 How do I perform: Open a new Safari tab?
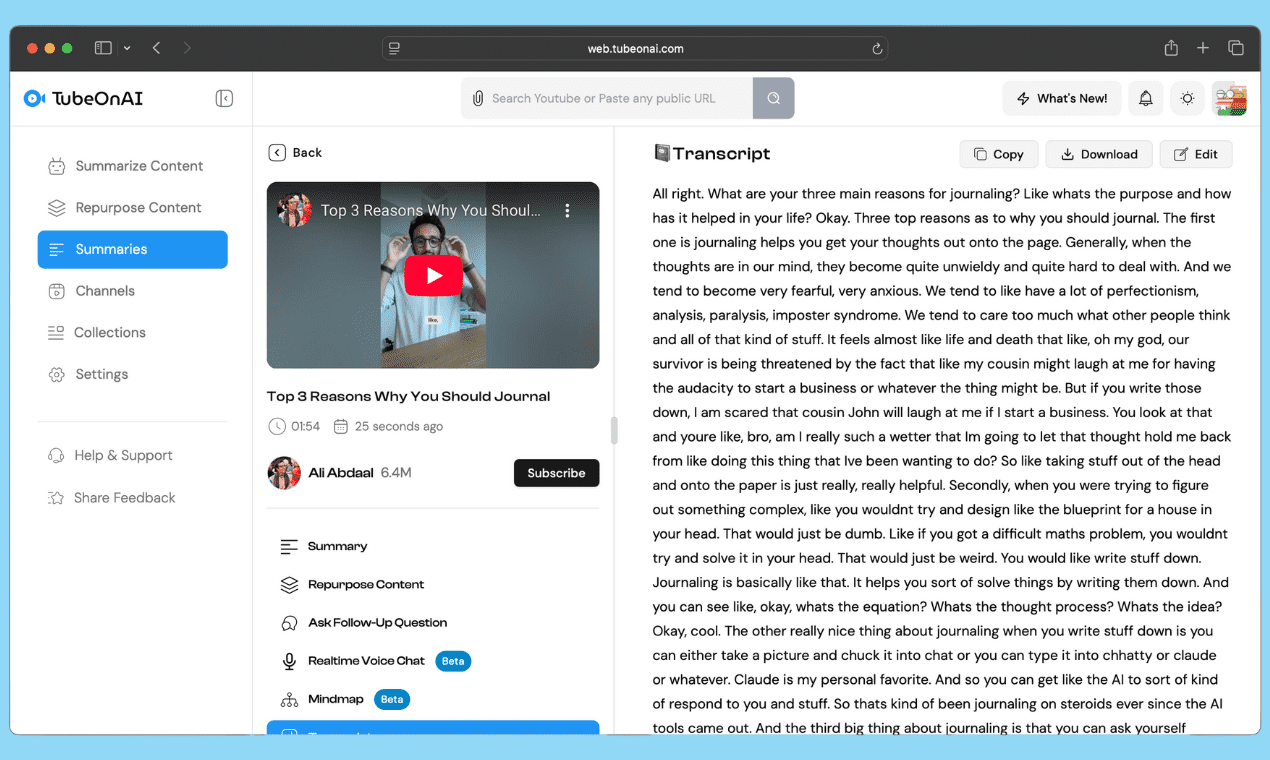click(x=1203, y=48)
